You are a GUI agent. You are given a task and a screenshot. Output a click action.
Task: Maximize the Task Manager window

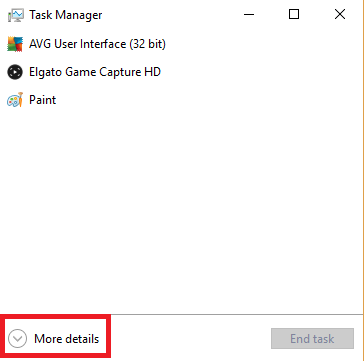[294, 14]
